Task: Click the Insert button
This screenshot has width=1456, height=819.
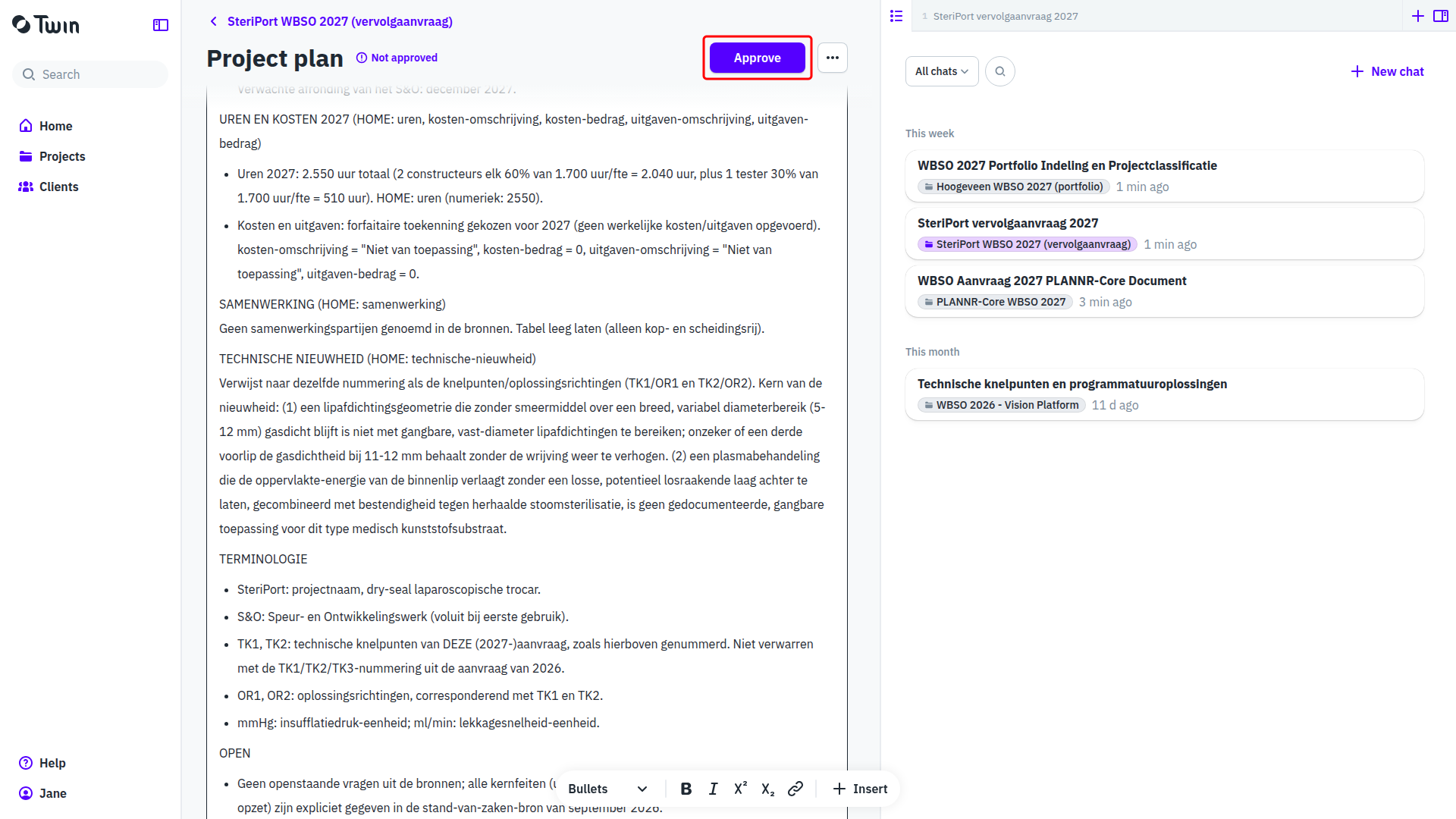Action: (x=860, y=789)
